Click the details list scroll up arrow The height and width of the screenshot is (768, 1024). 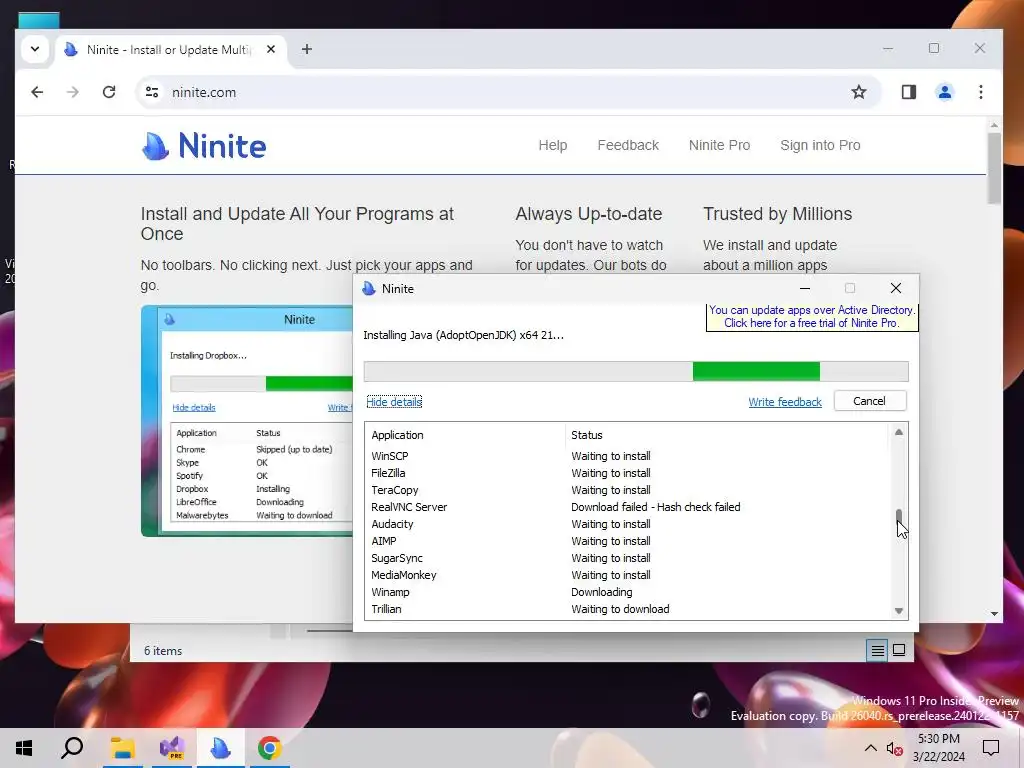(x=899, y=432)
